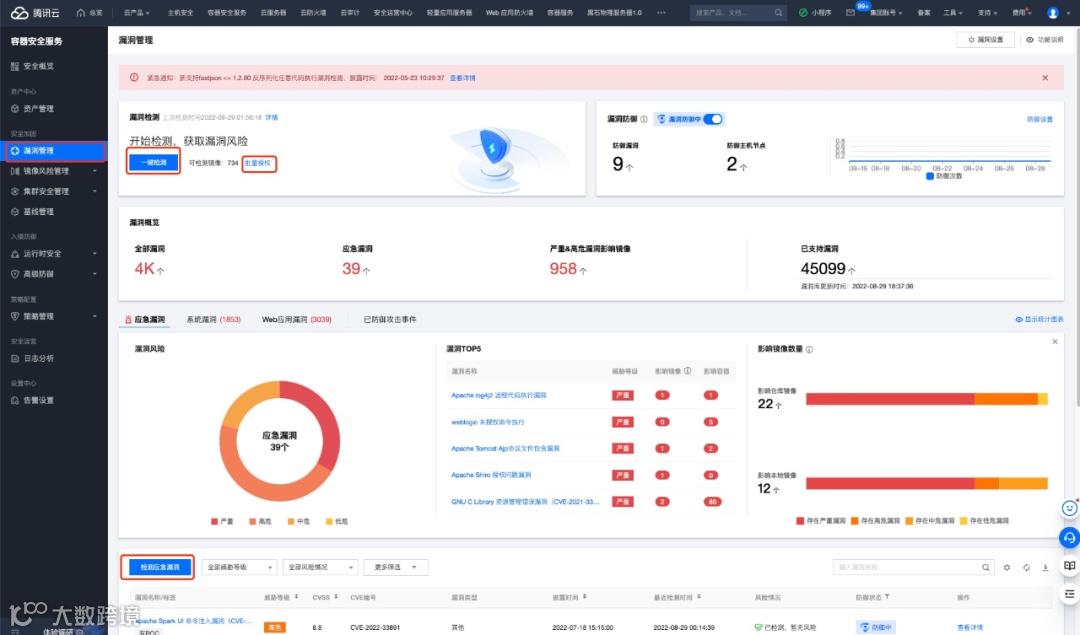Open 安全概览 in the sidebar
The image size is (1080, 635).
[39, 66]
